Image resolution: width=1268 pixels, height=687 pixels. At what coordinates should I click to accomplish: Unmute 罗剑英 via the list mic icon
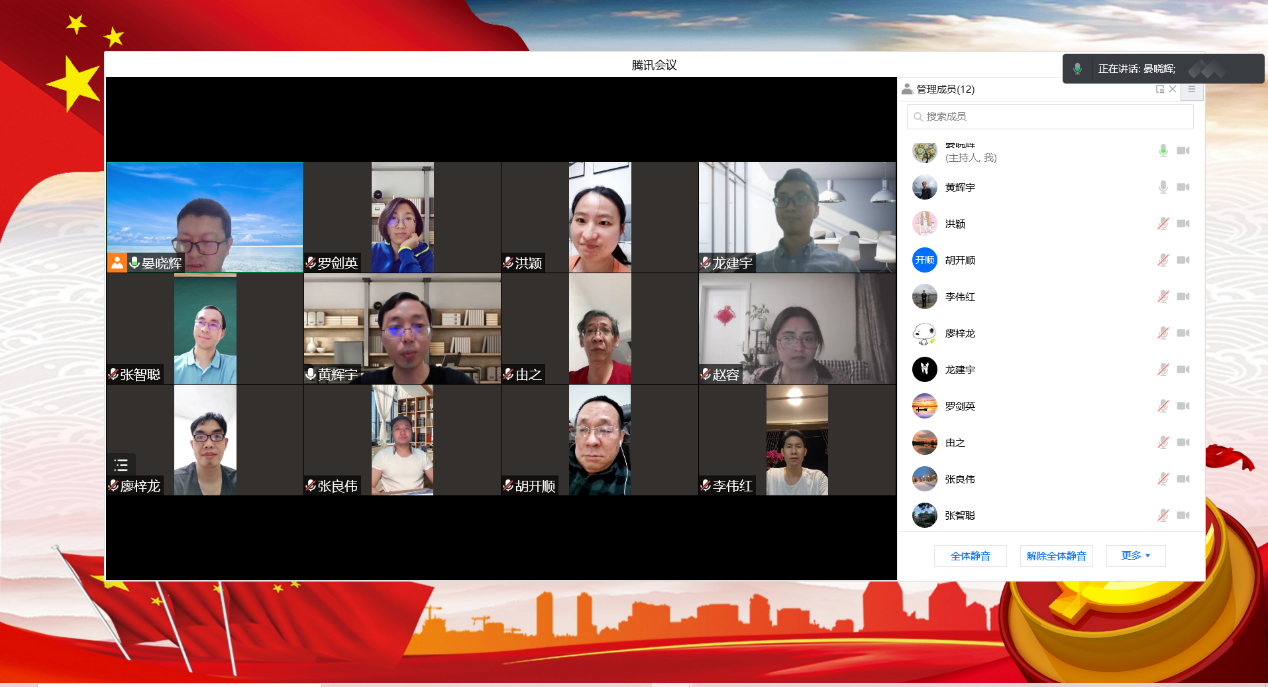(1162, 406)
